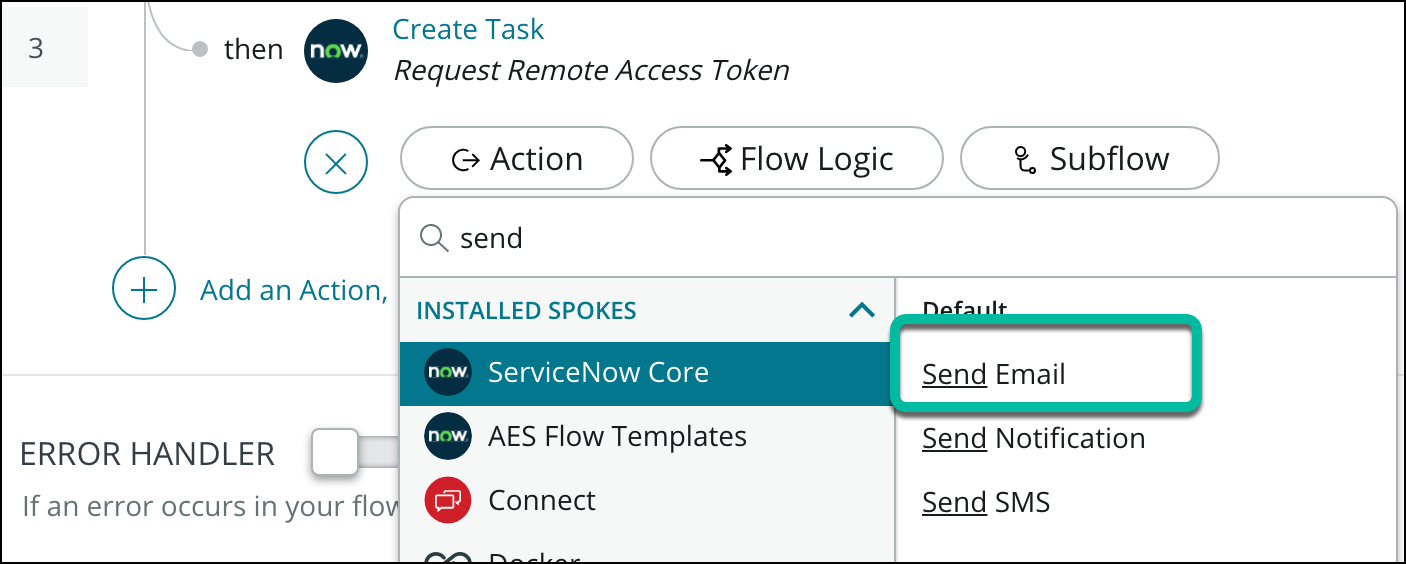Click the circled plus add icon
The image size is (1406, 564).
point(144,290)
